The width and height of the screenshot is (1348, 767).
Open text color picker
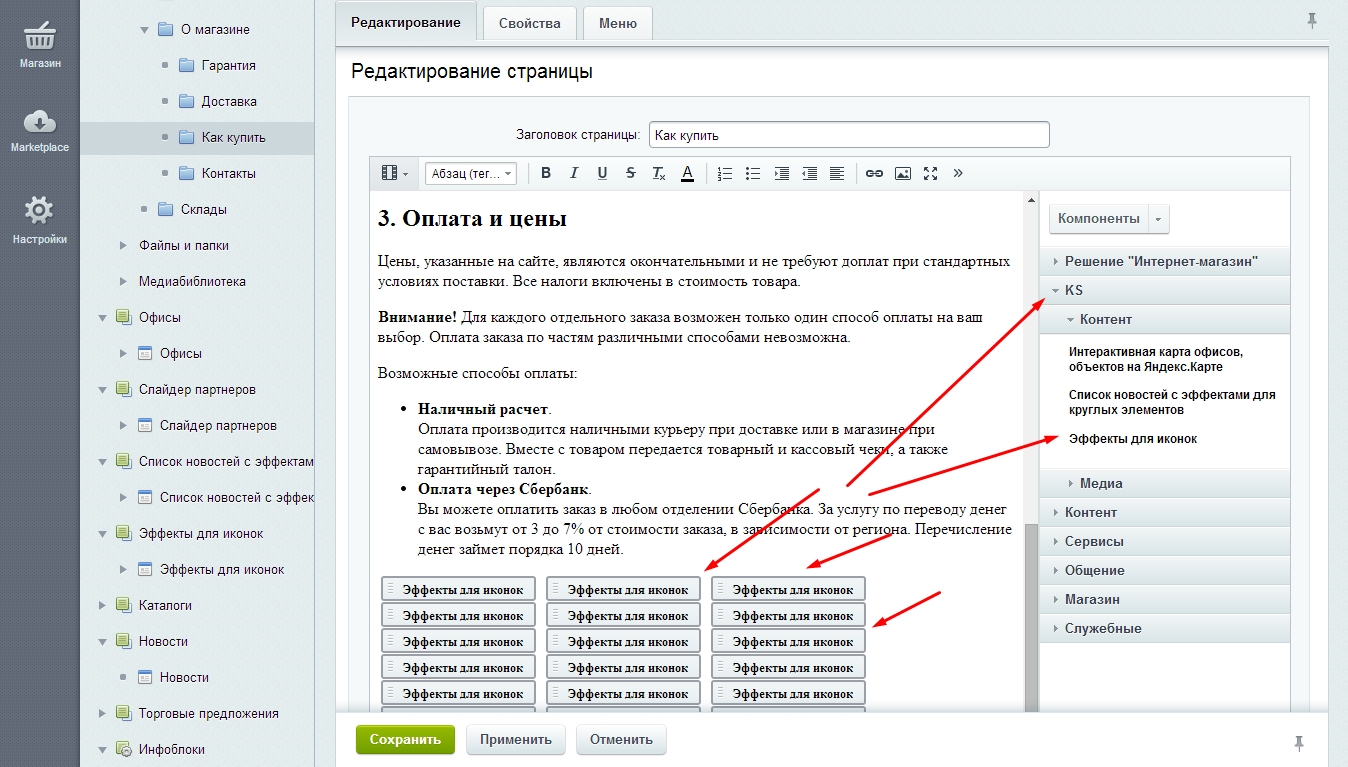(687, 173)
